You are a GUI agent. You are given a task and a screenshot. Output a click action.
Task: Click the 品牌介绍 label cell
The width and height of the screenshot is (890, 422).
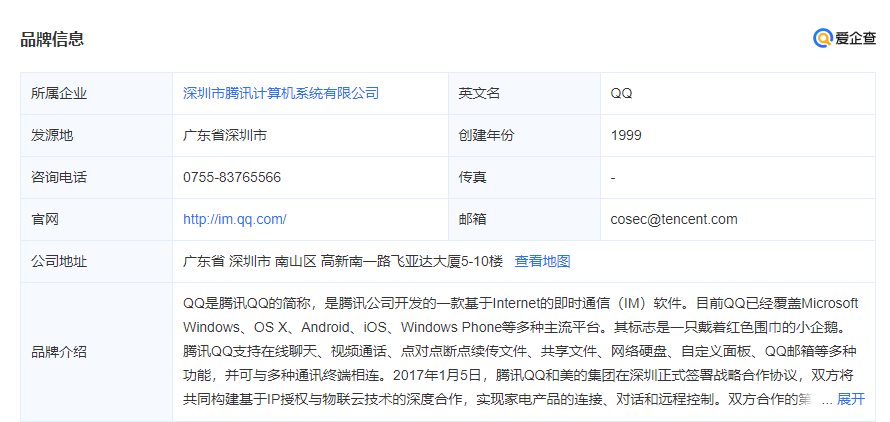96,352
